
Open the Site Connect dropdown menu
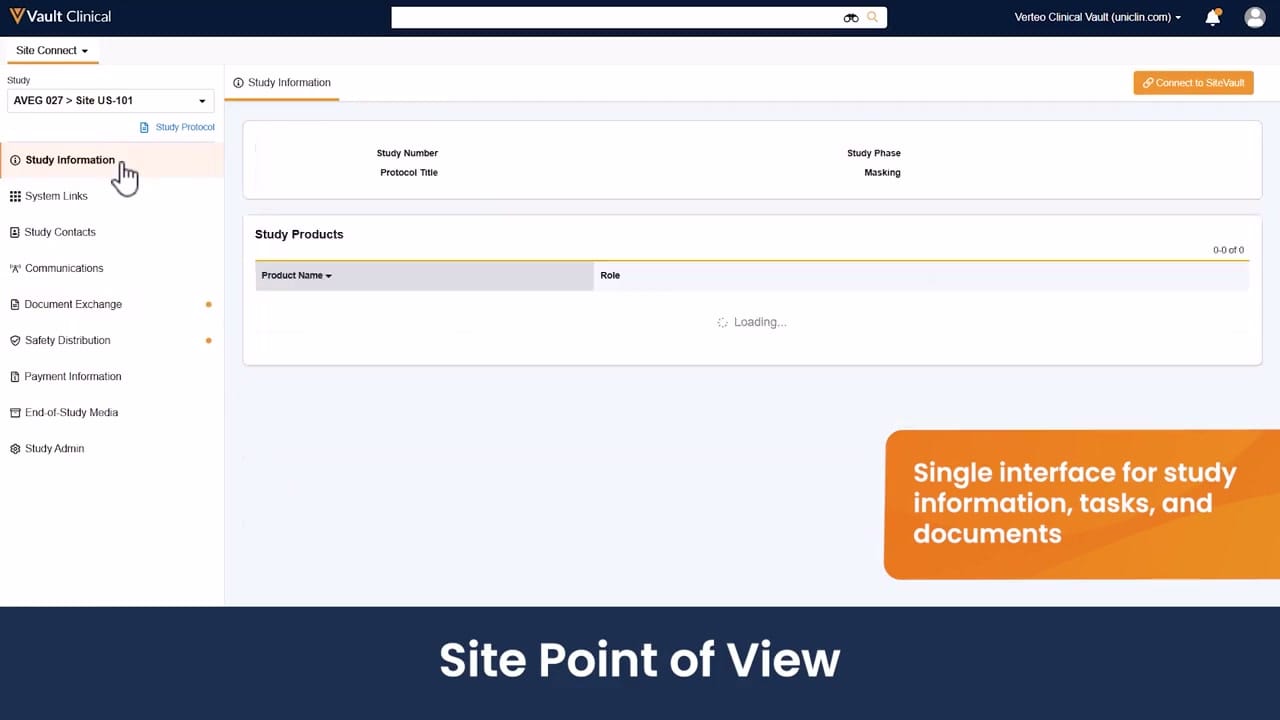tap(52, 50)
